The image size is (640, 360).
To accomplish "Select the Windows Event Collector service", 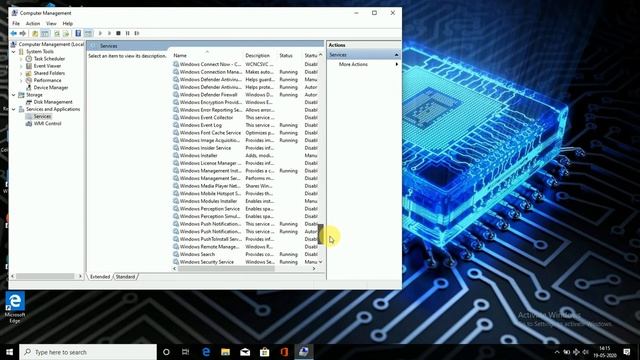I will point(206,118).
